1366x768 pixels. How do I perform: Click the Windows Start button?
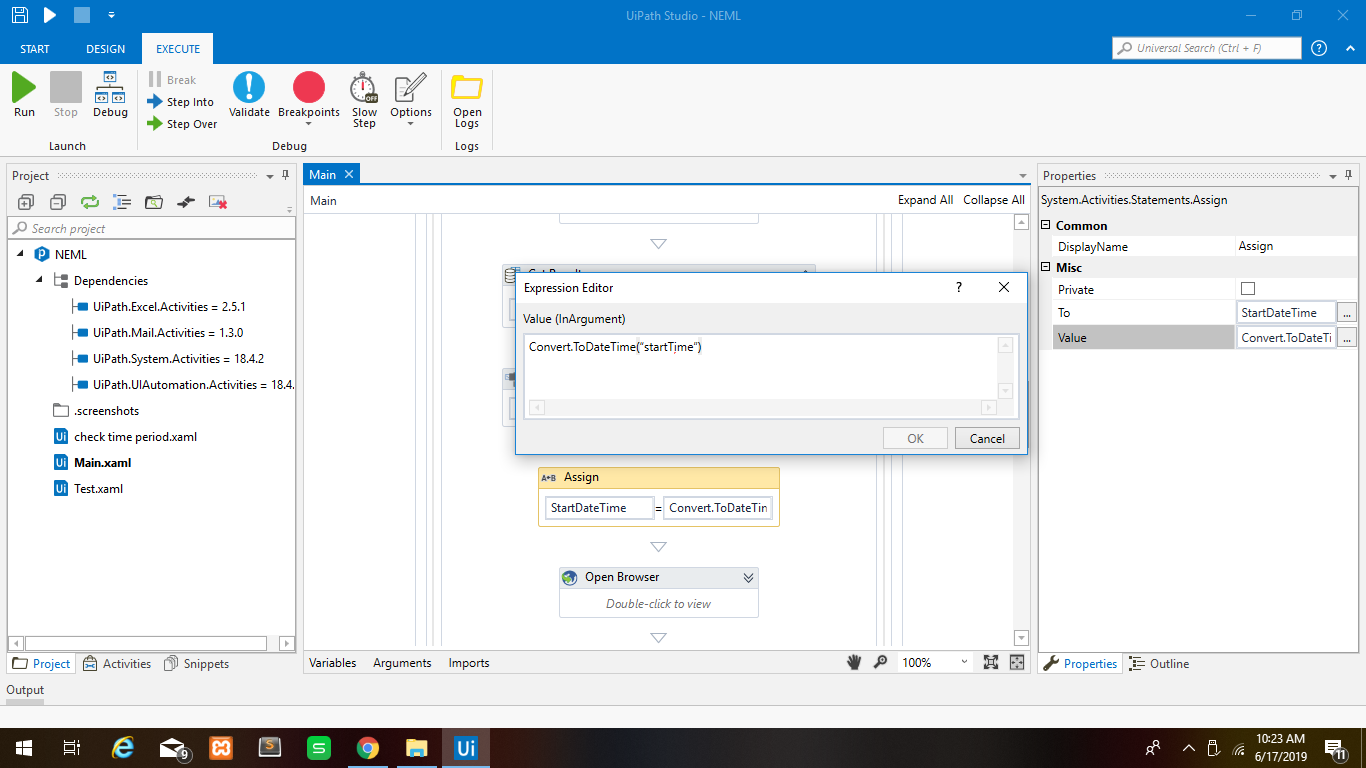coord(24,748)
